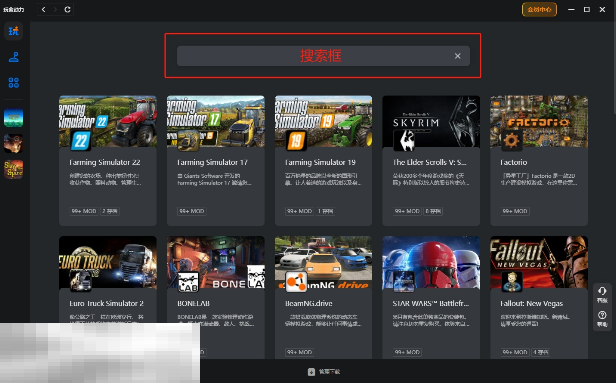This screenshot has width=616, height=383.
Task: Open the Skyrim cover image
Action: coord(431,121)
